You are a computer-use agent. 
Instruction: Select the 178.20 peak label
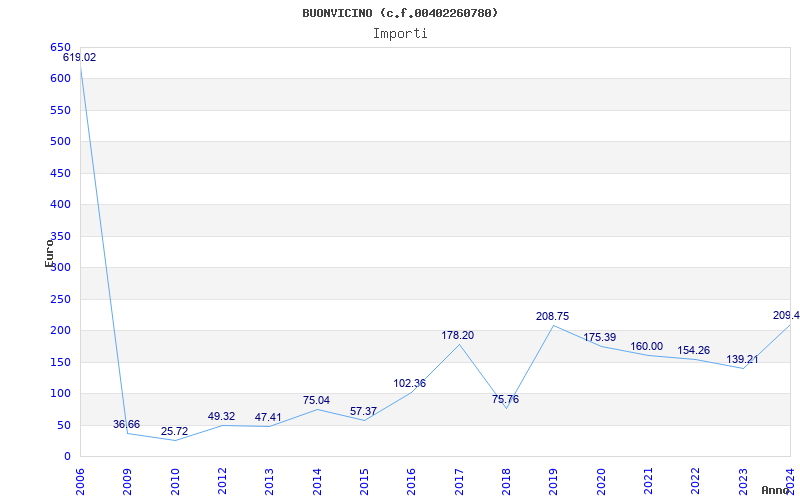coord(458,336)
